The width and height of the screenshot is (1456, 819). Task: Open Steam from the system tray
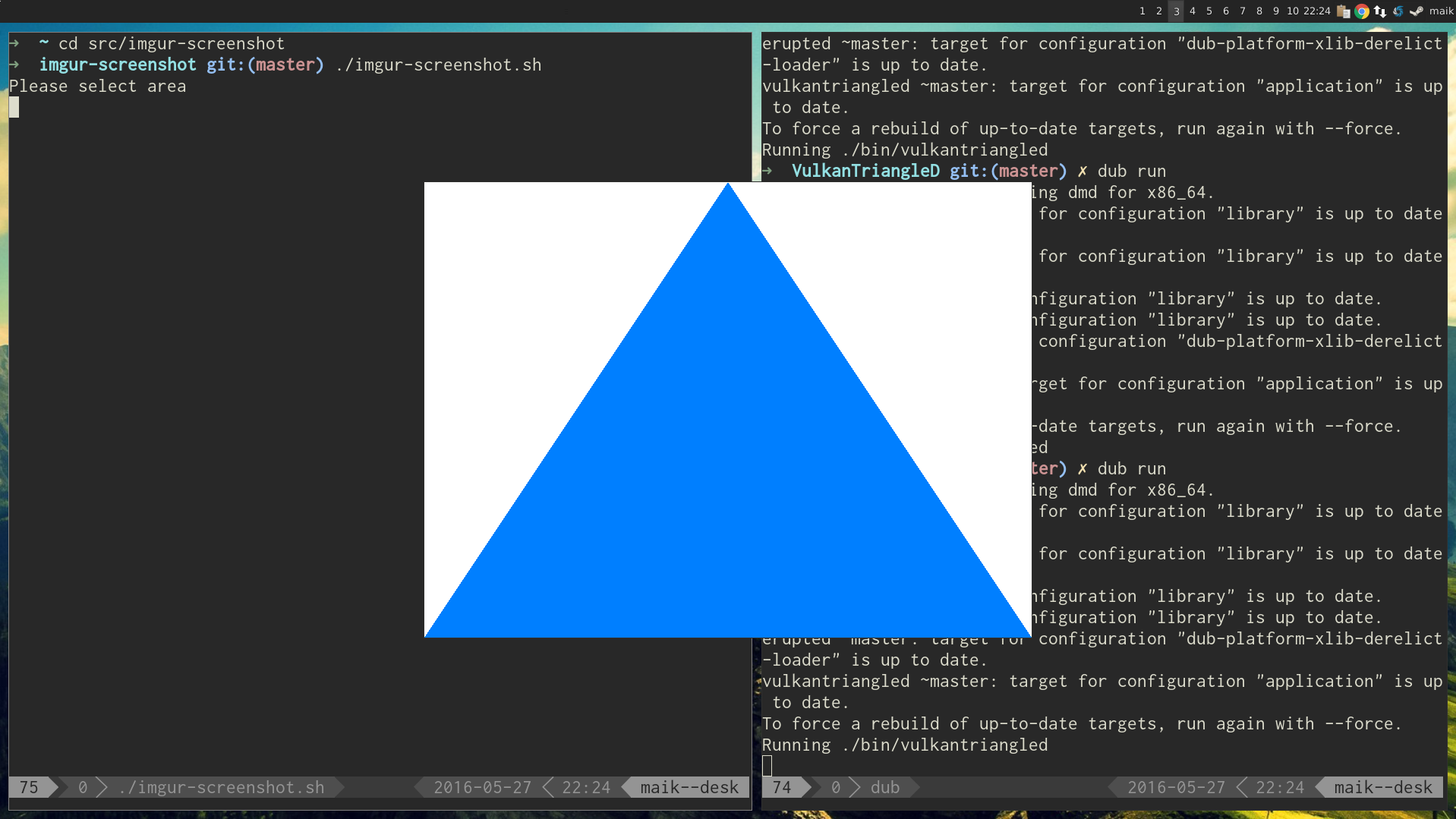(1417, 11)
